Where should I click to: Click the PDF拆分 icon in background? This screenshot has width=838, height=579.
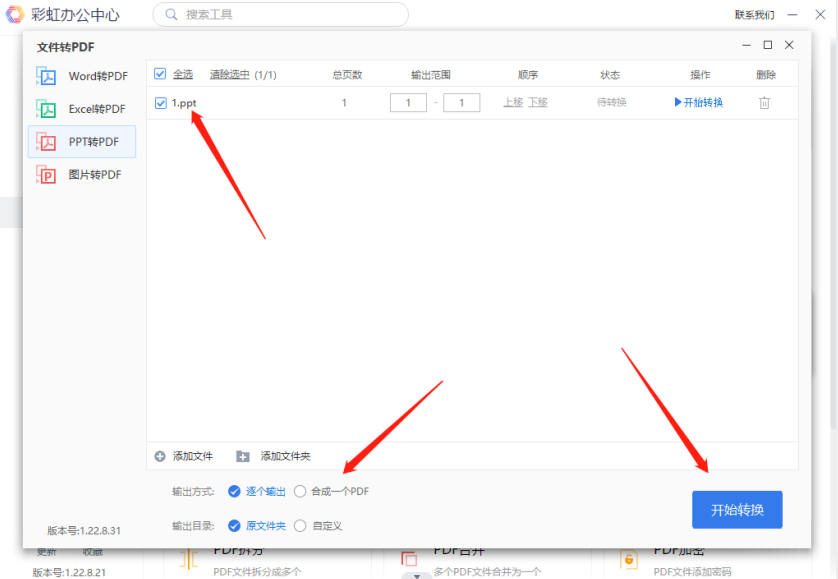189,559
